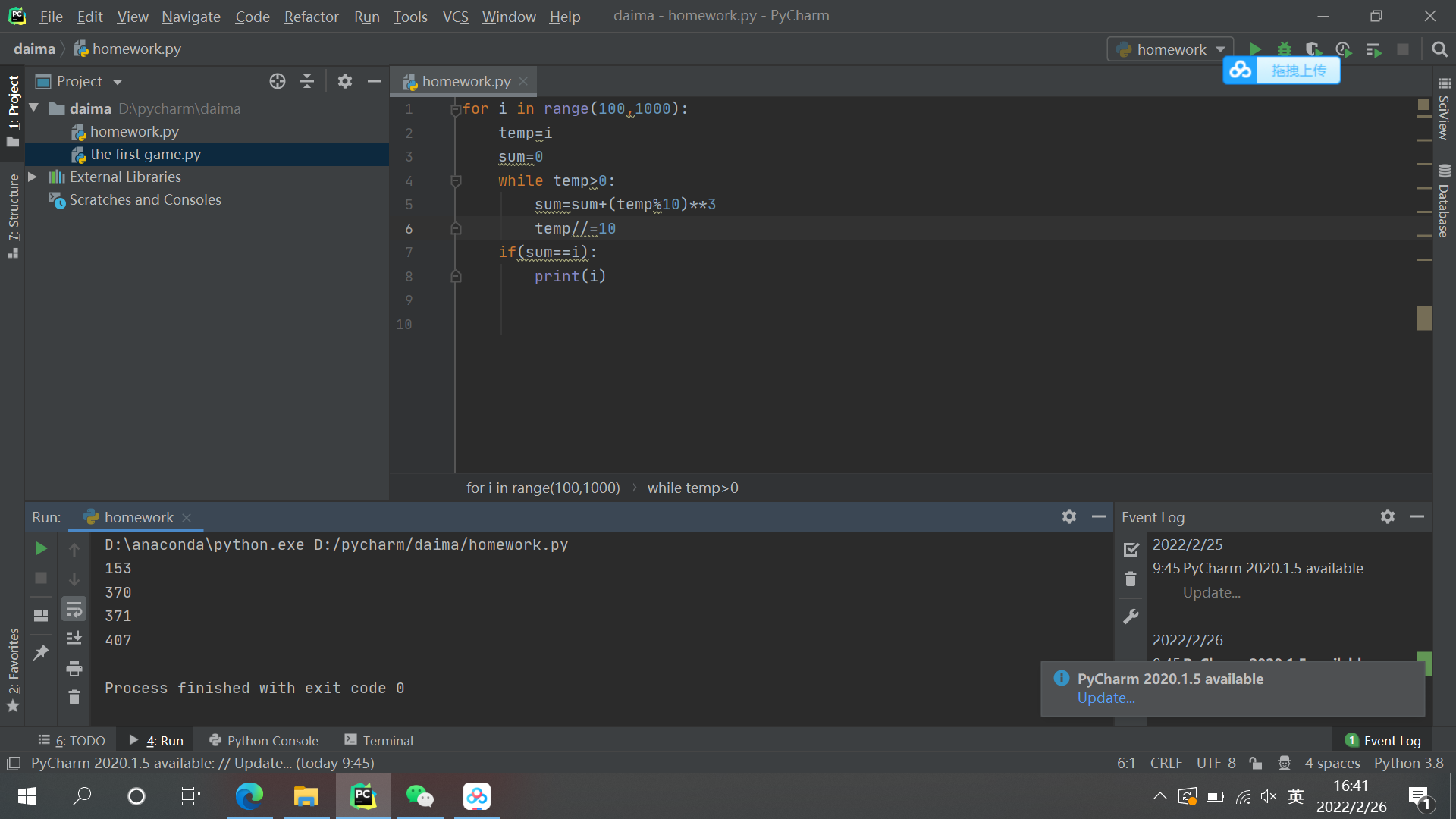Open the Refactor menu

pos(311,16)
